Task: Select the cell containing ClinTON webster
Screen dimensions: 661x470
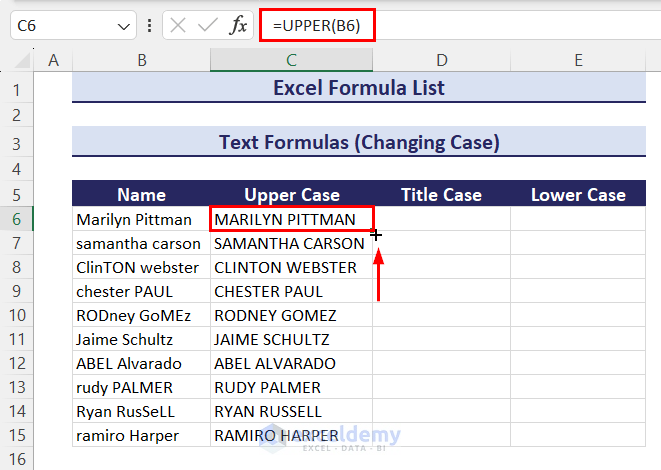Action: (141, 267)
